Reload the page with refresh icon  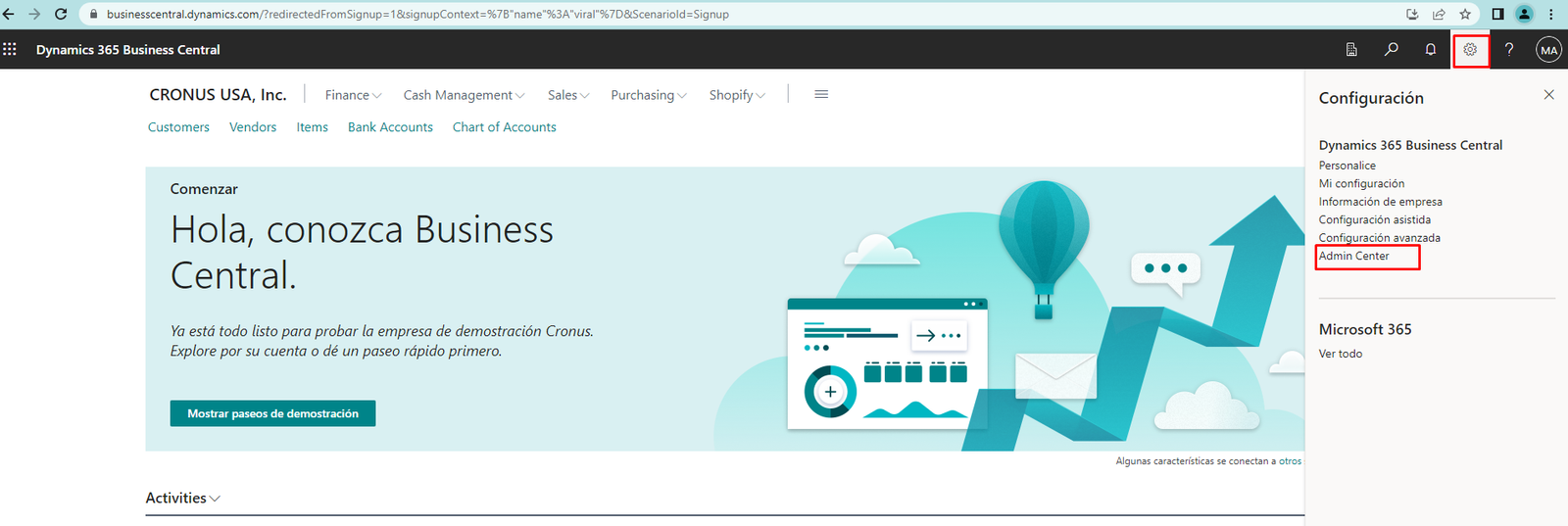pos(61,14)
